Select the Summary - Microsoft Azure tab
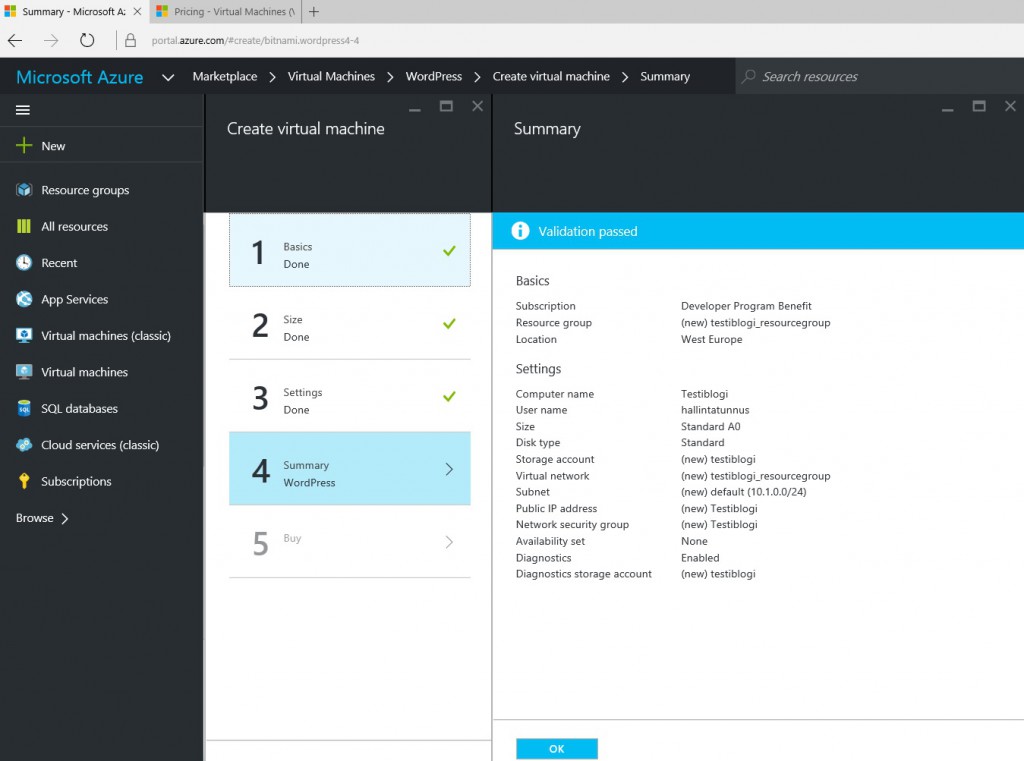 (73, 12)
